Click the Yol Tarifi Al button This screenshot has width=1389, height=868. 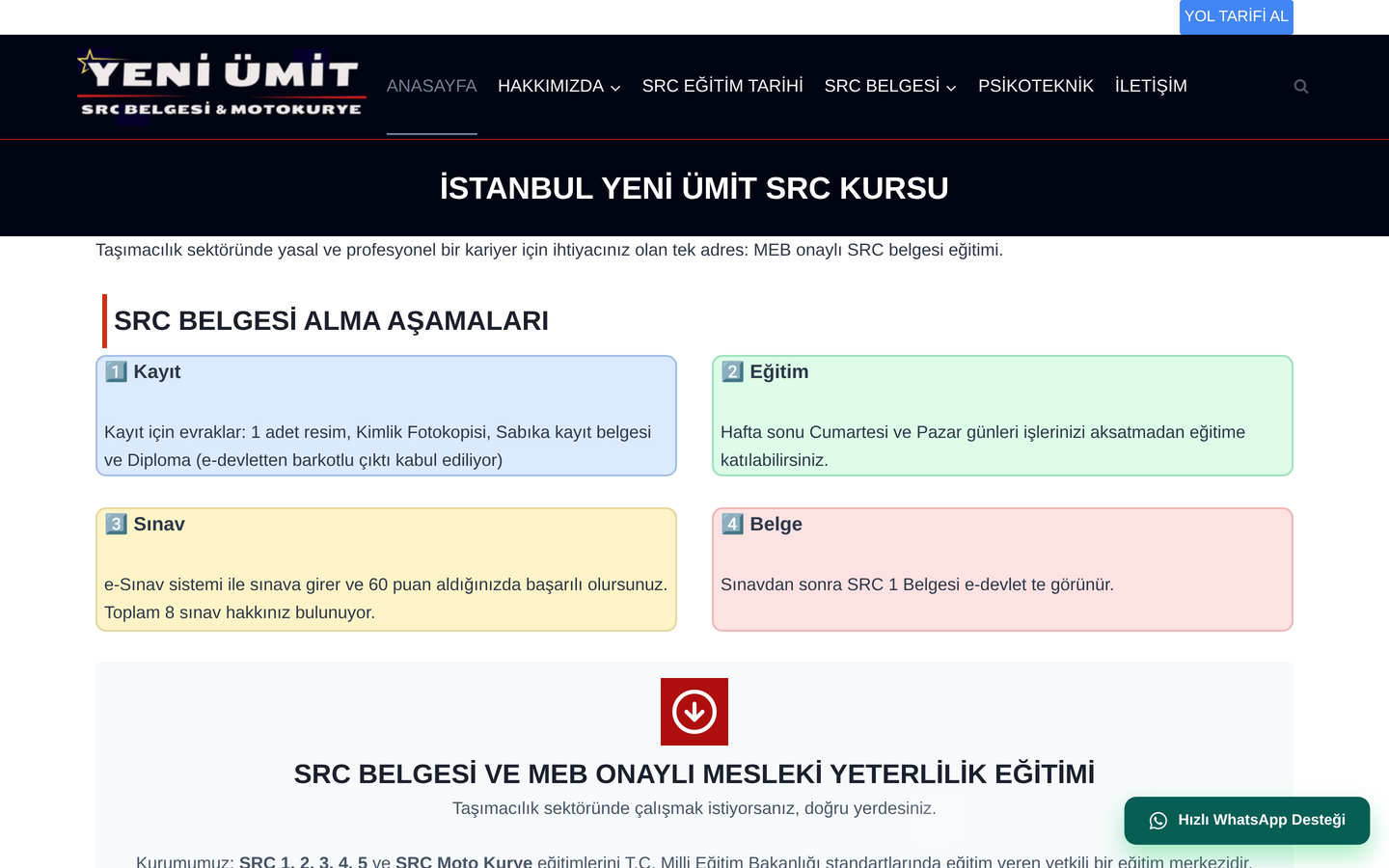click(1236, 16)
